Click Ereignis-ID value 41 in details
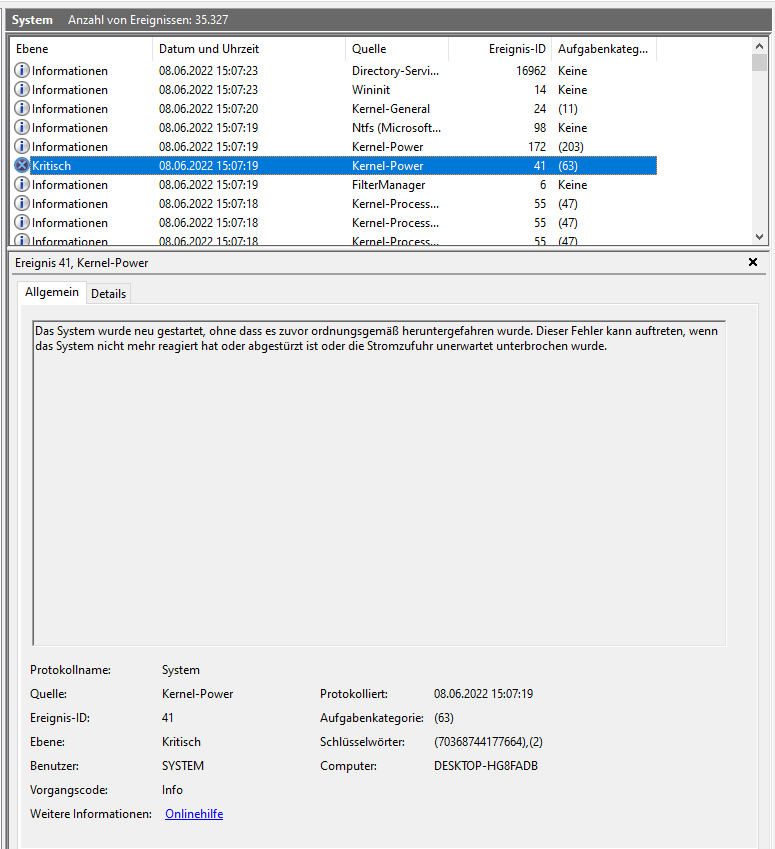 [x=167, y=718]
